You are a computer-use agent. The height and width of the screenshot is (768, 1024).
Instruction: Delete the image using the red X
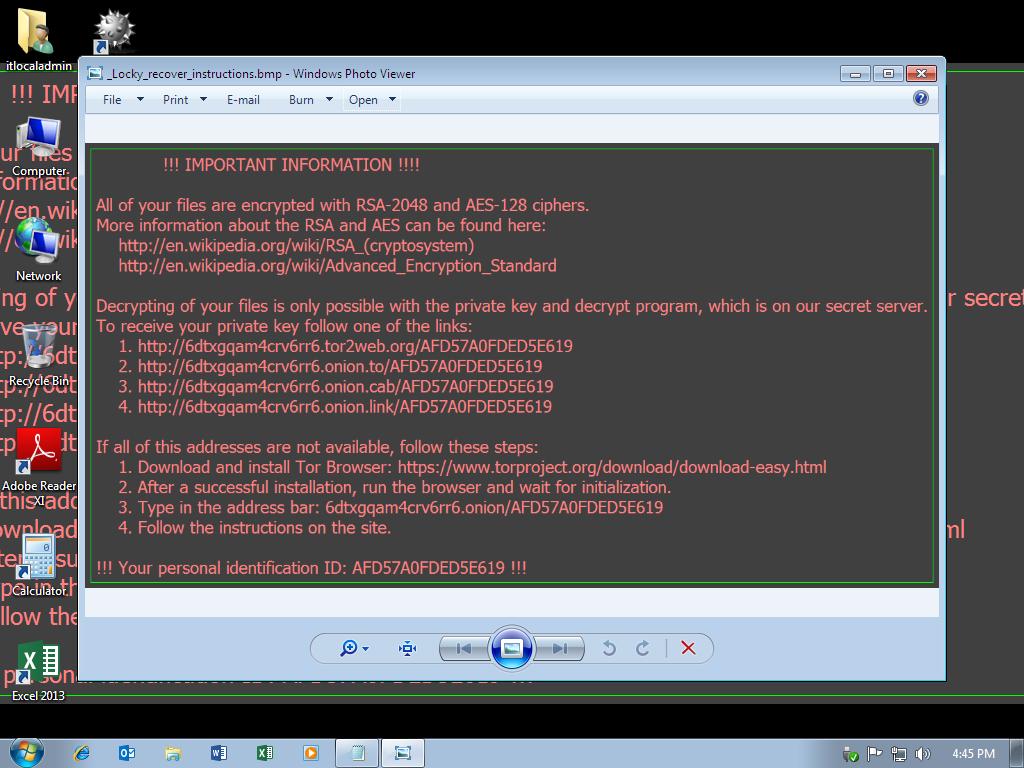click(x=688, y=648)
